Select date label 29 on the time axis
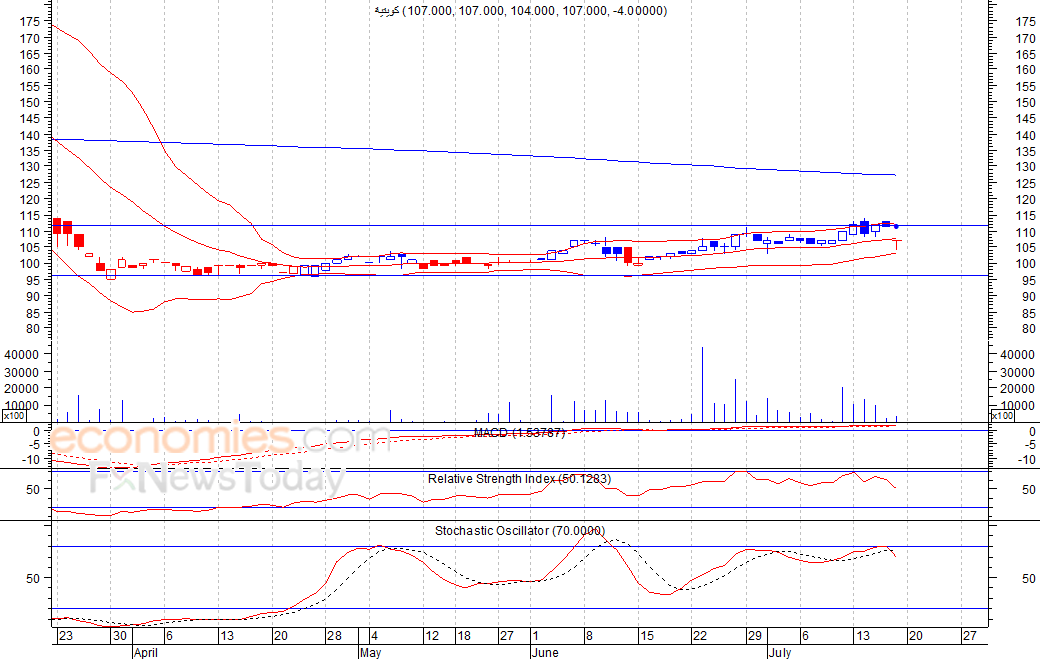Viewport: 1040px width, 659px height. click(755, 636)
